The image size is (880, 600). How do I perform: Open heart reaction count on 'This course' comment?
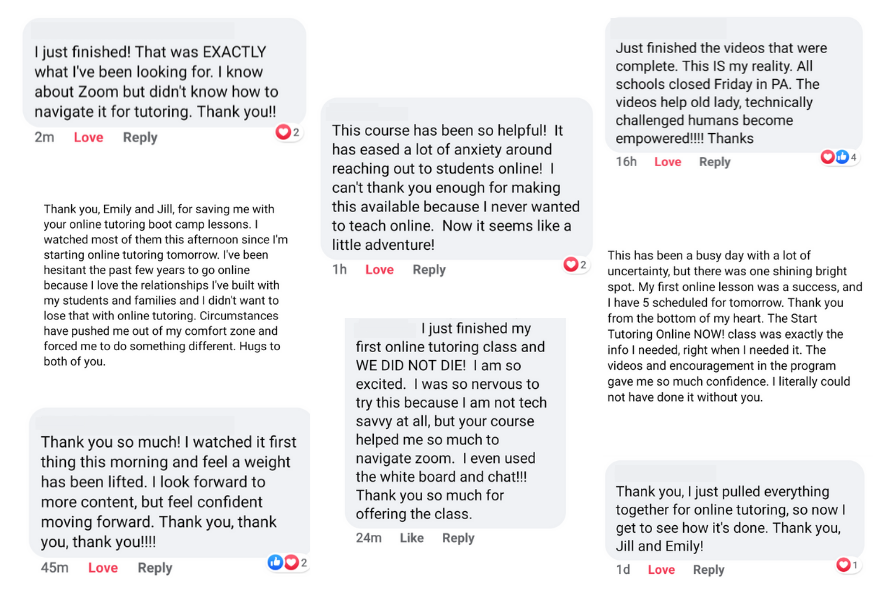pos(576,264)
